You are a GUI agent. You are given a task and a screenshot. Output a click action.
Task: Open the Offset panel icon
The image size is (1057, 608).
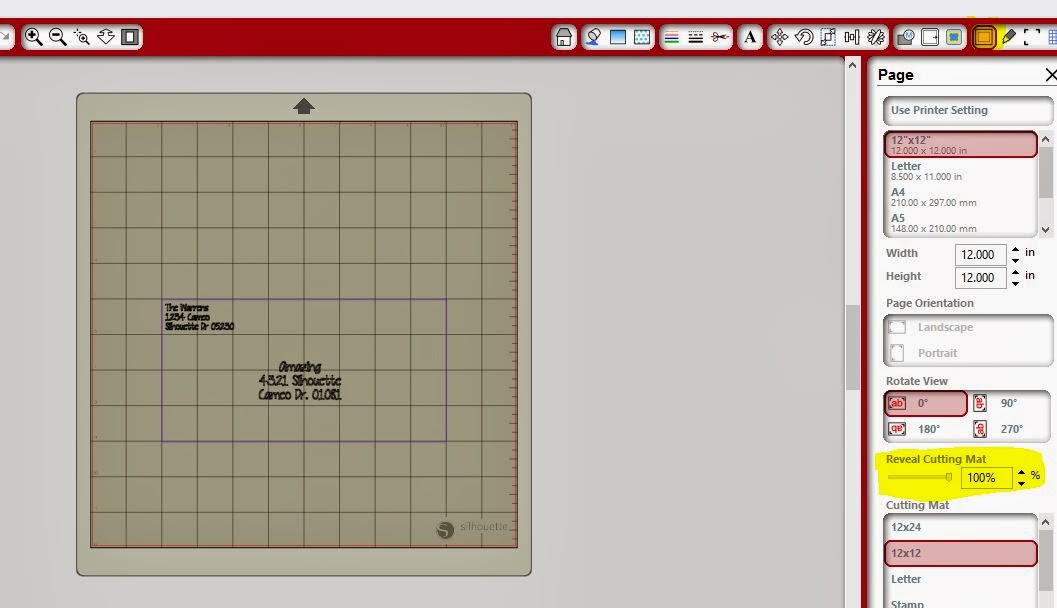tap(930, 37)
